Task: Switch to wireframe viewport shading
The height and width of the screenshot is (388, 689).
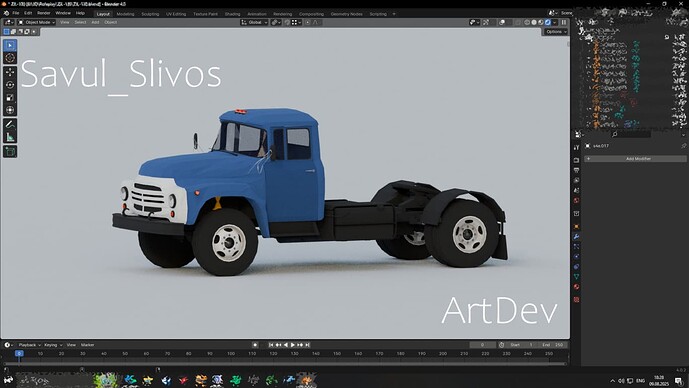Action: click(527, 22)
